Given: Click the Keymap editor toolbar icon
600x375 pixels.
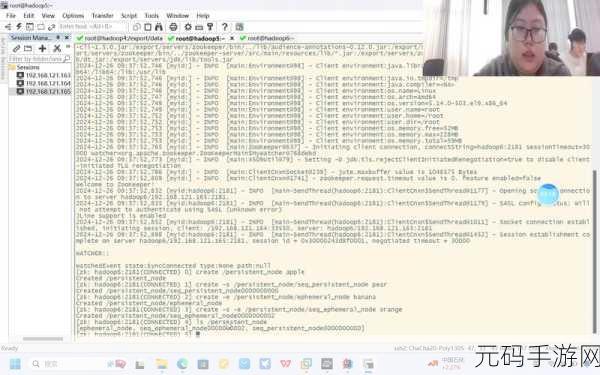Looking at the screenshot, I should pyautogui.click(x=199, y=27).
